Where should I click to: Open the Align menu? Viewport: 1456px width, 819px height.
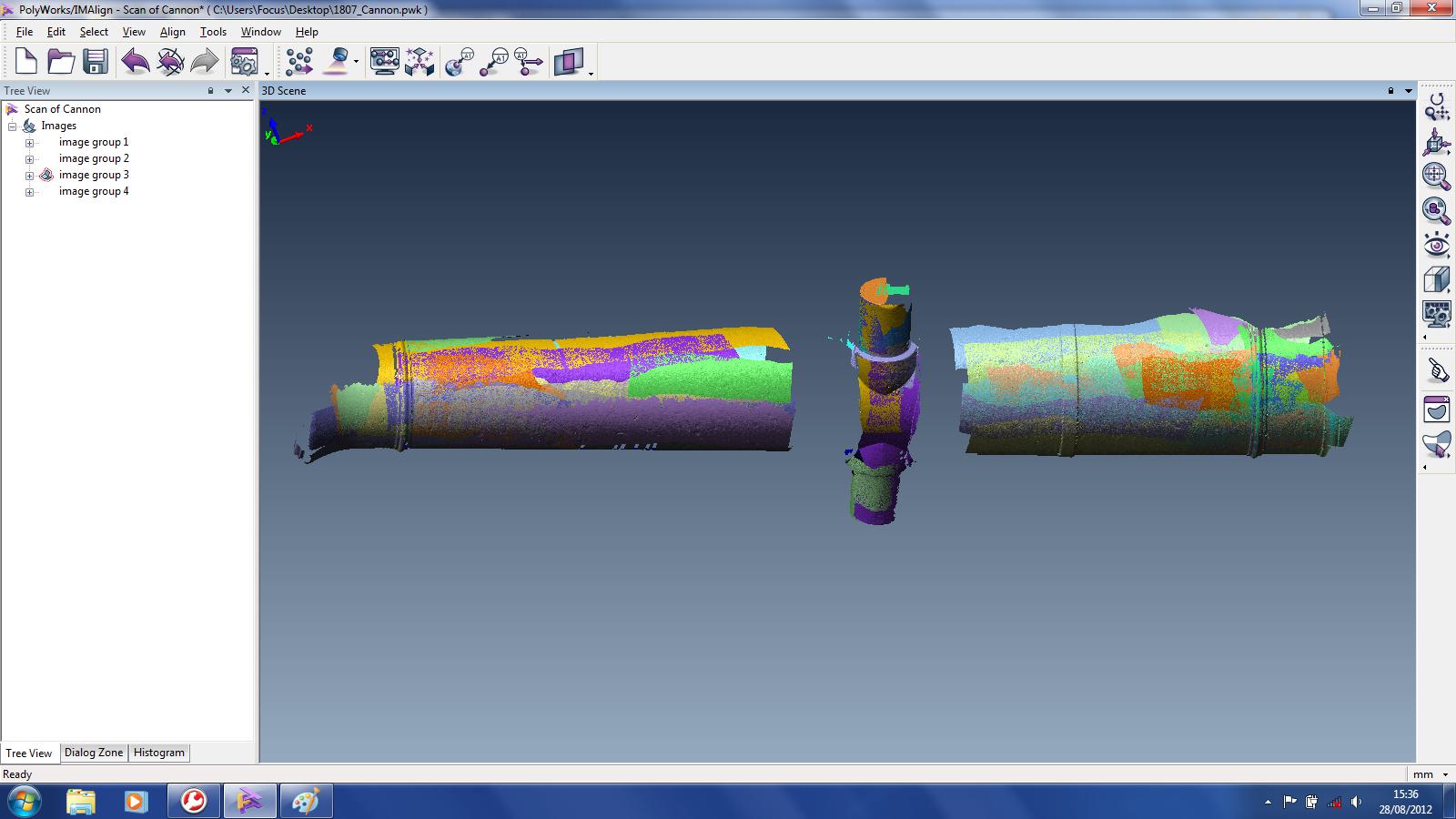click(x=172, y=32)
